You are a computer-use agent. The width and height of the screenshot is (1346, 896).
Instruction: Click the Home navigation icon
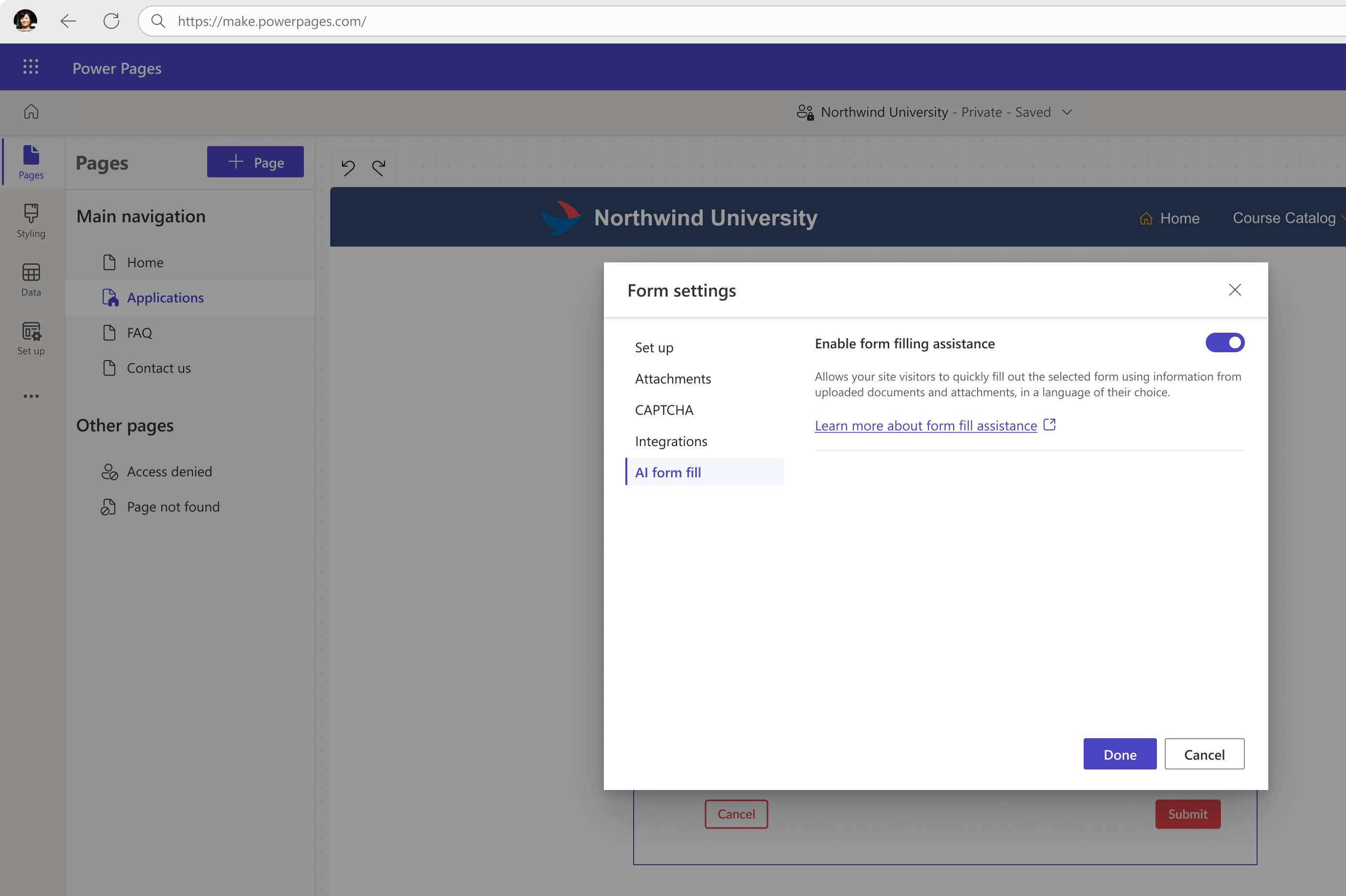tap(31, 111)
